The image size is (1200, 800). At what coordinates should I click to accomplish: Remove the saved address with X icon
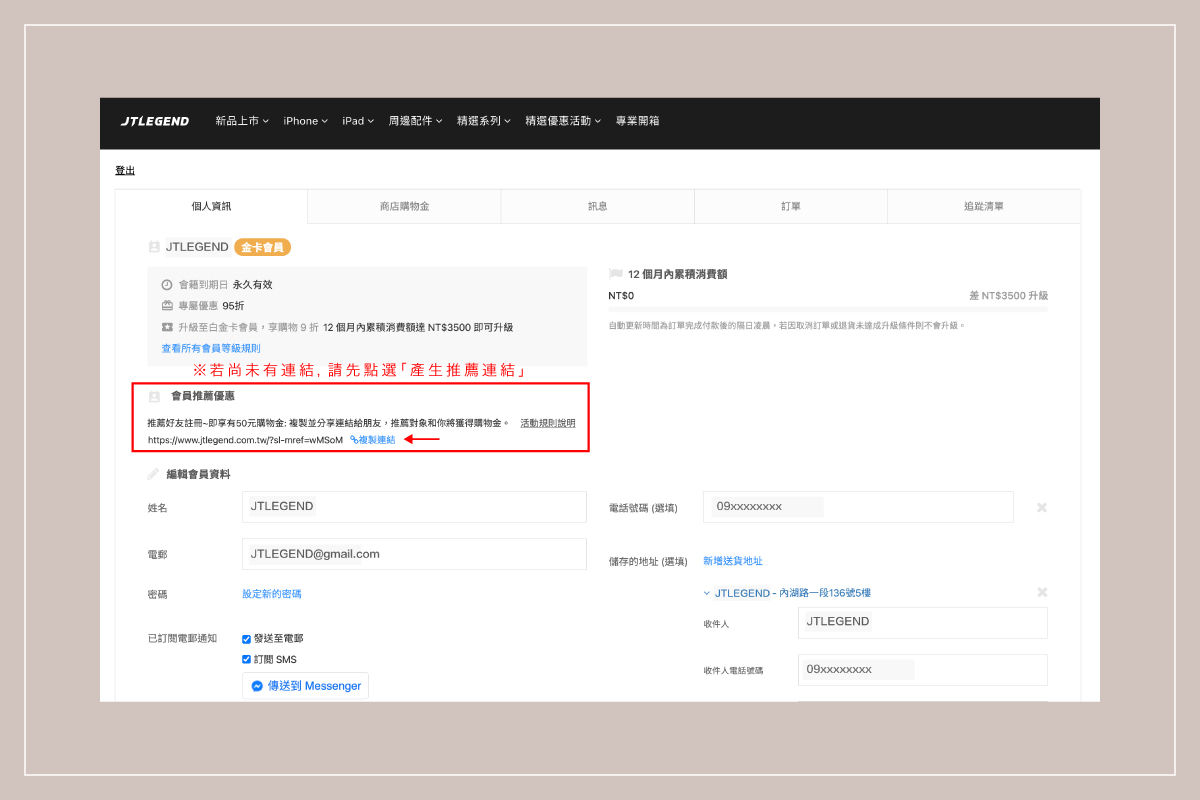[x=1041, y=593]
